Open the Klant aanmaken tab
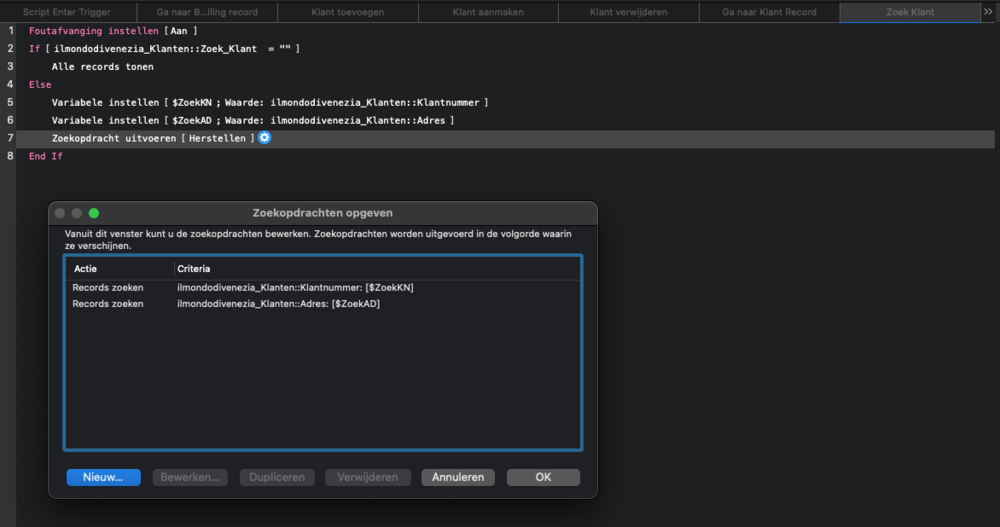Viewport: 1000px width, 527px height. click(x=487, y=12)
